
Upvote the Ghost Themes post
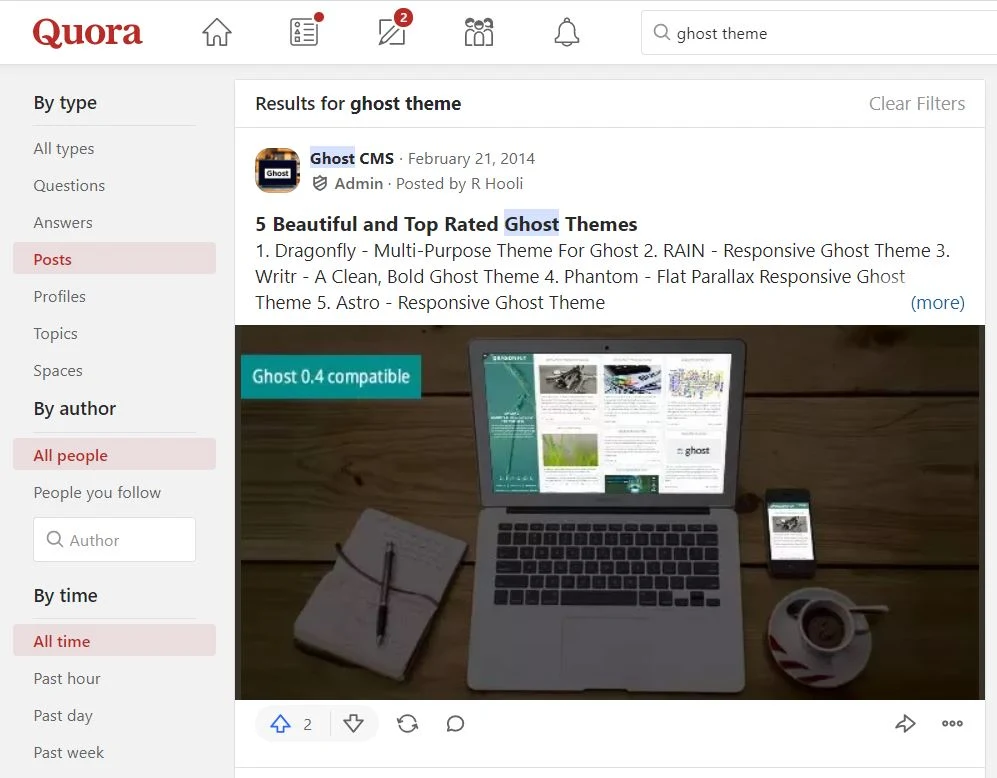point(280,723)
